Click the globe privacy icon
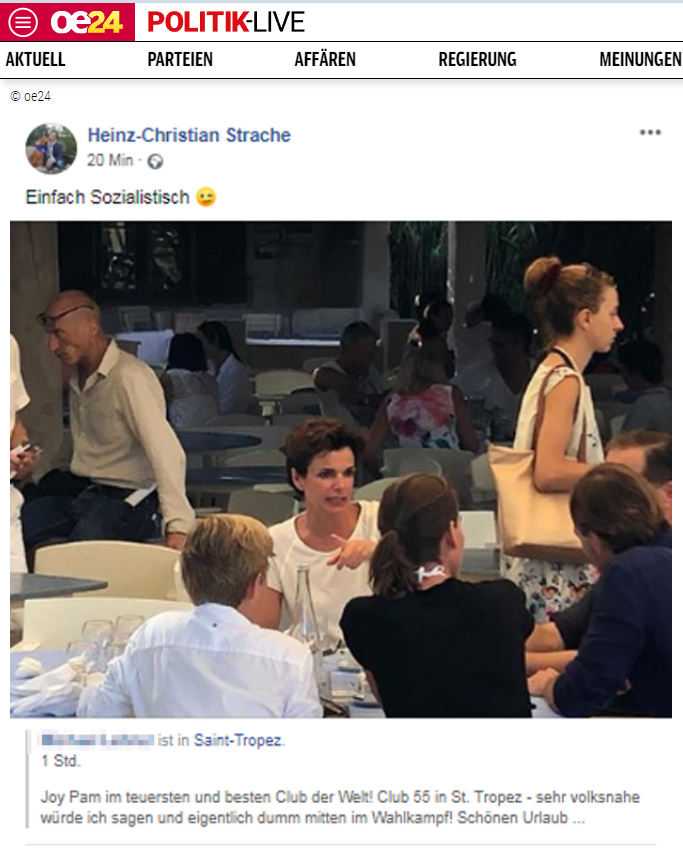The width and height of the screenshot is (683, 861). pos(155,161)
